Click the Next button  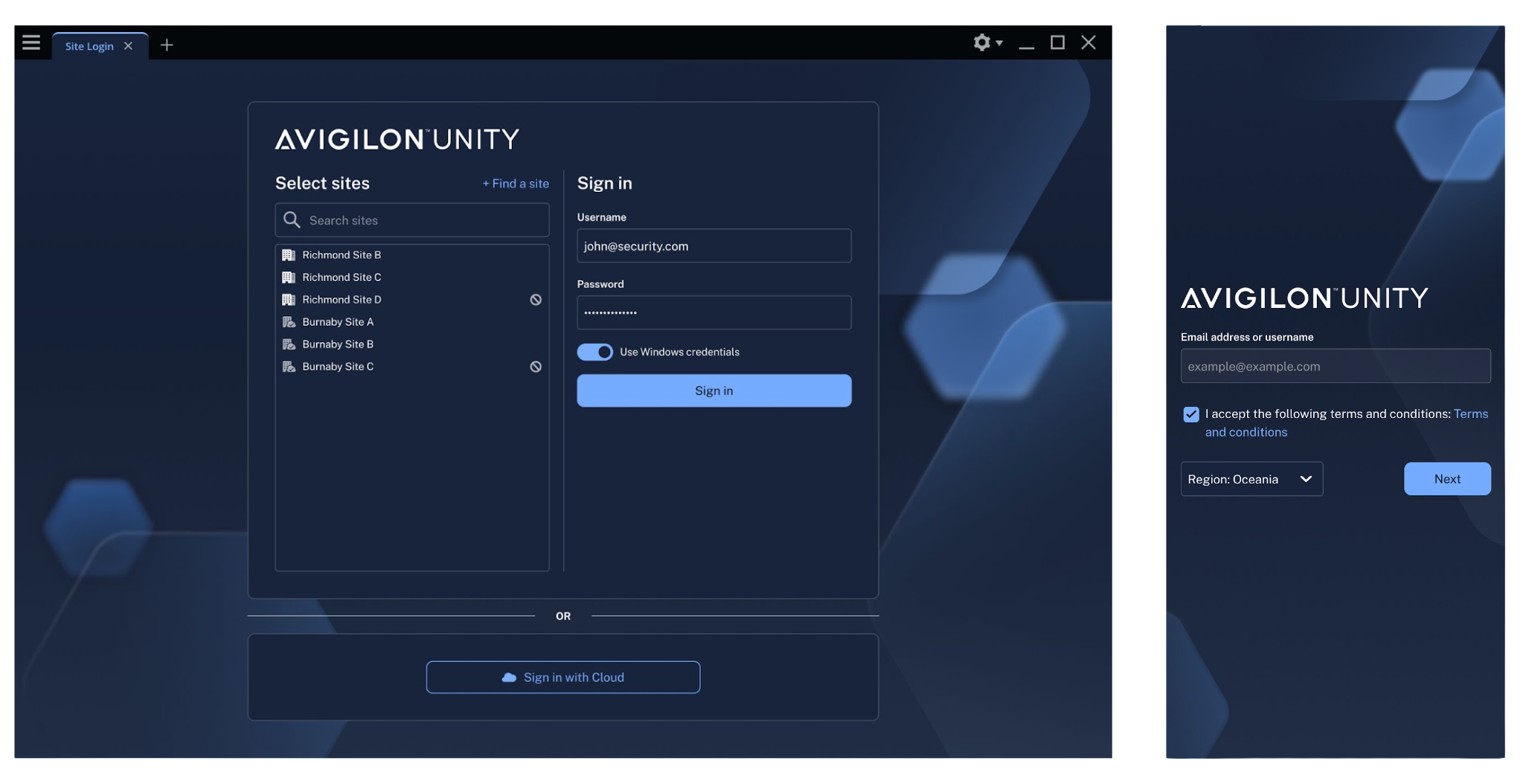coord(1447,479)
